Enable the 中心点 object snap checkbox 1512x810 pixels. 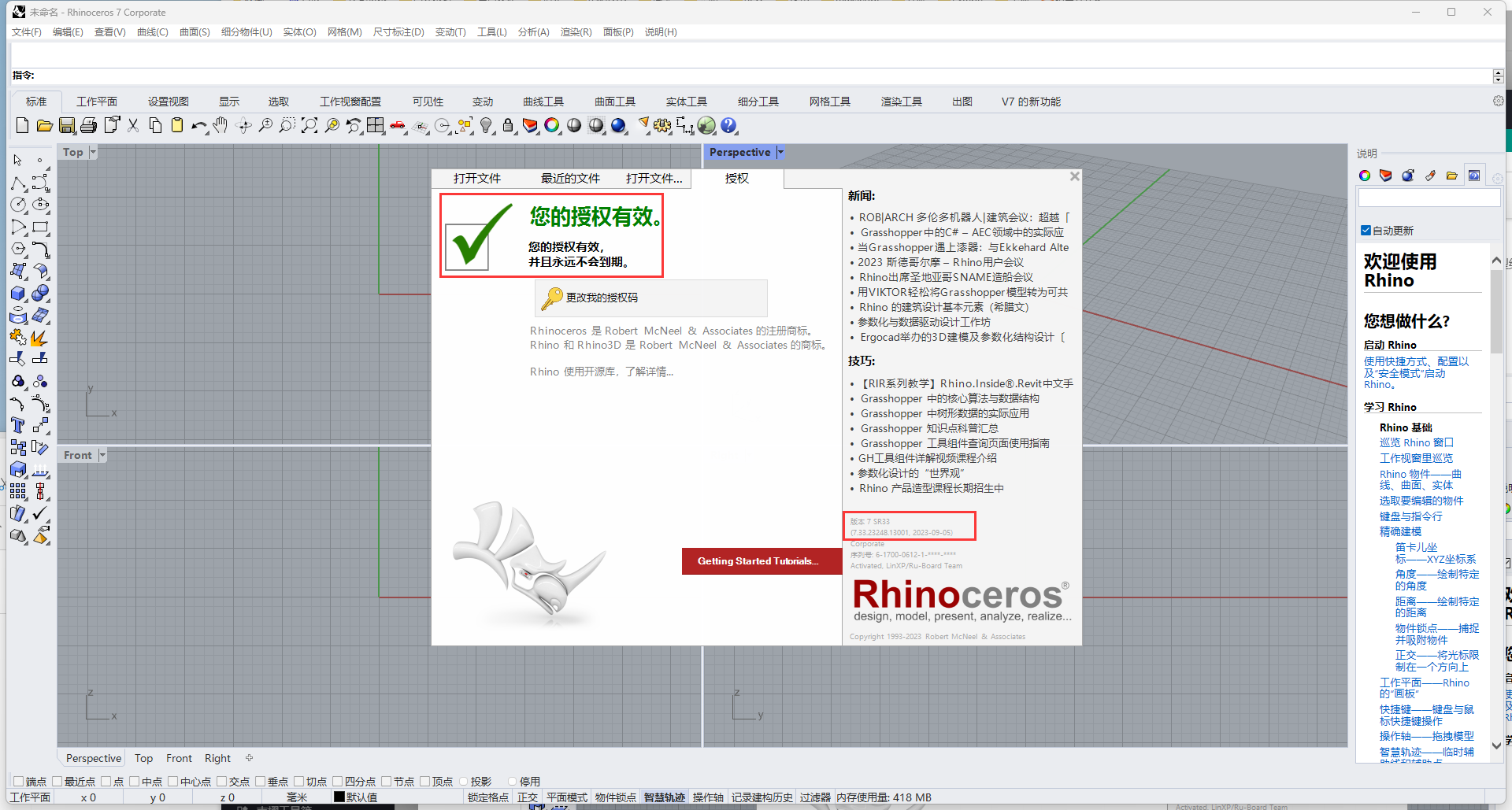click(173, 782)
